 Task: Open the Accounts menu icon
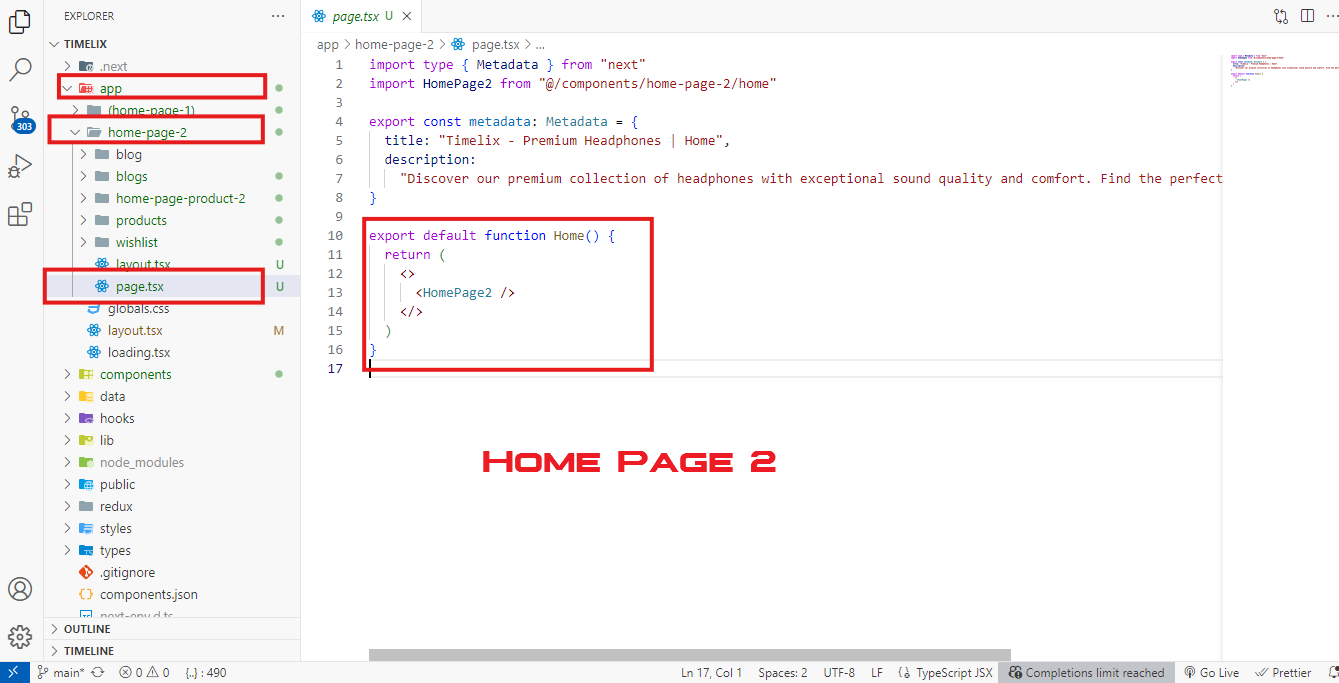tap(21, 589)
